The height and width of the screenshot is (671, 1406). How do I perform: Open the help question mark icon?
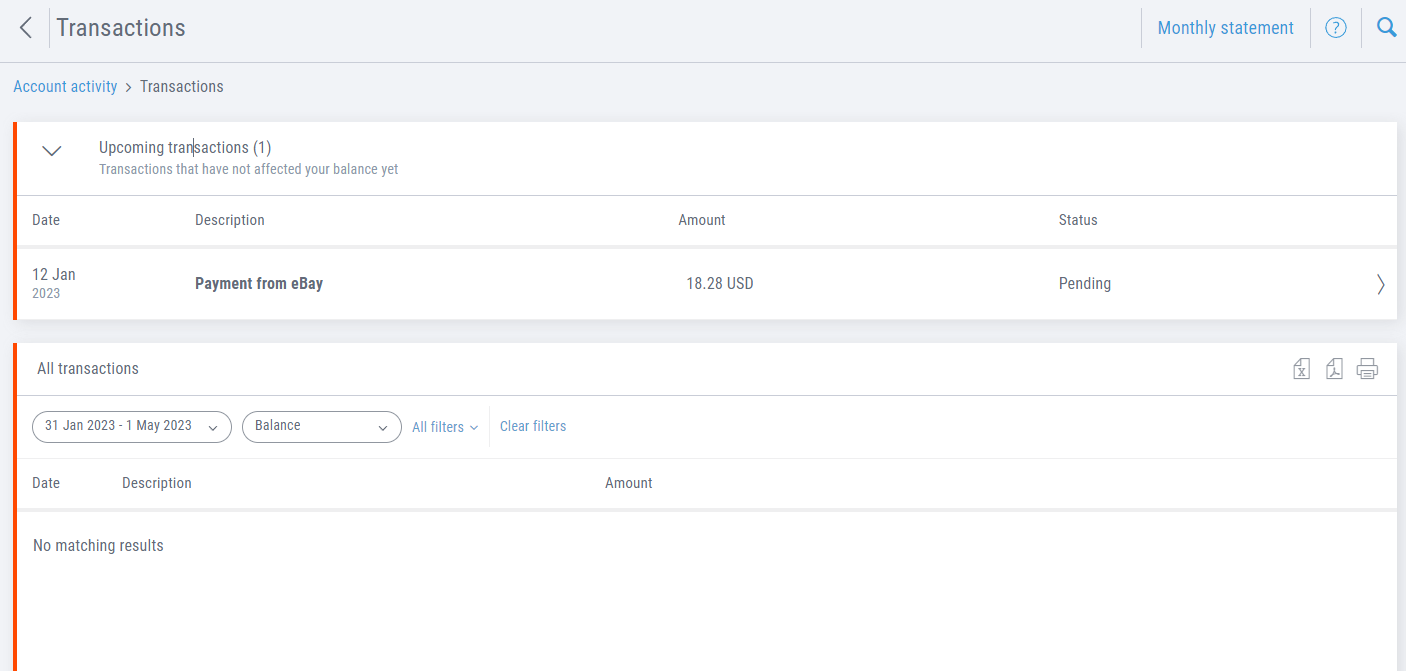coord(1335,28)
